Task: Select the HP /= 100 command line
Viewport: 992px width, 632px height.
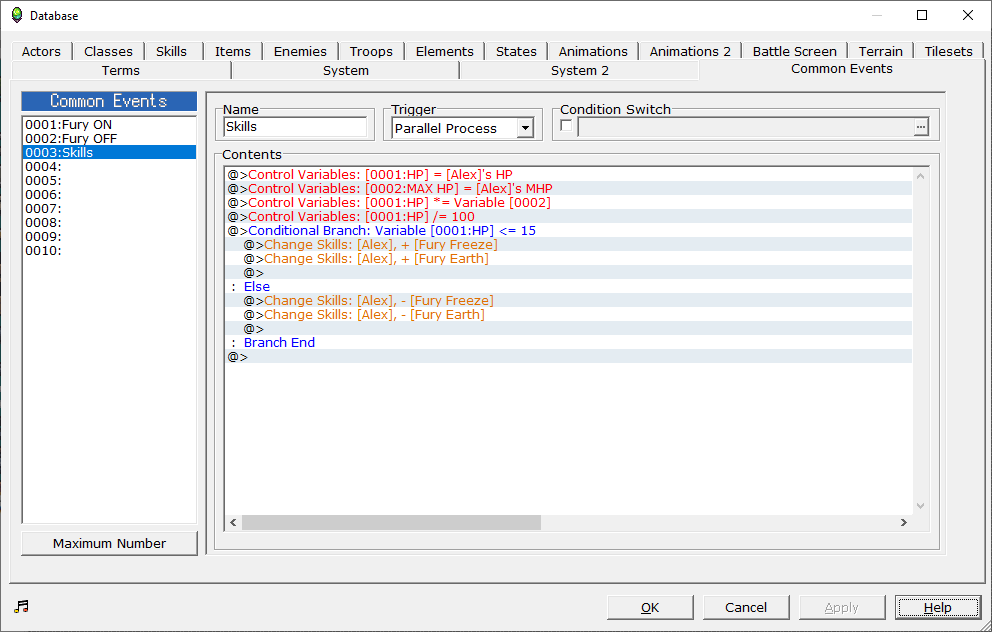Action: click(x=569, y=216)
